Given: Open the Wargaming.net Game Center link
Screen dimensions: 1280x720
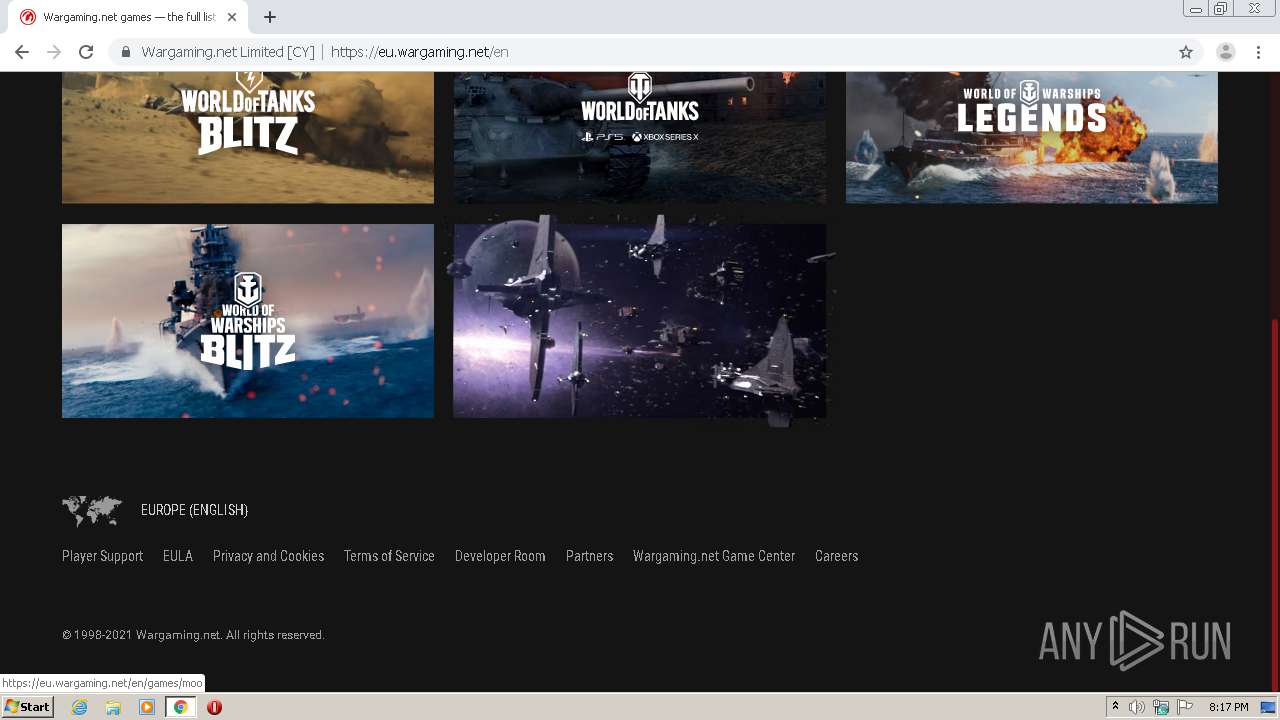Looking at the screenshot, I should tap(714, 556).
